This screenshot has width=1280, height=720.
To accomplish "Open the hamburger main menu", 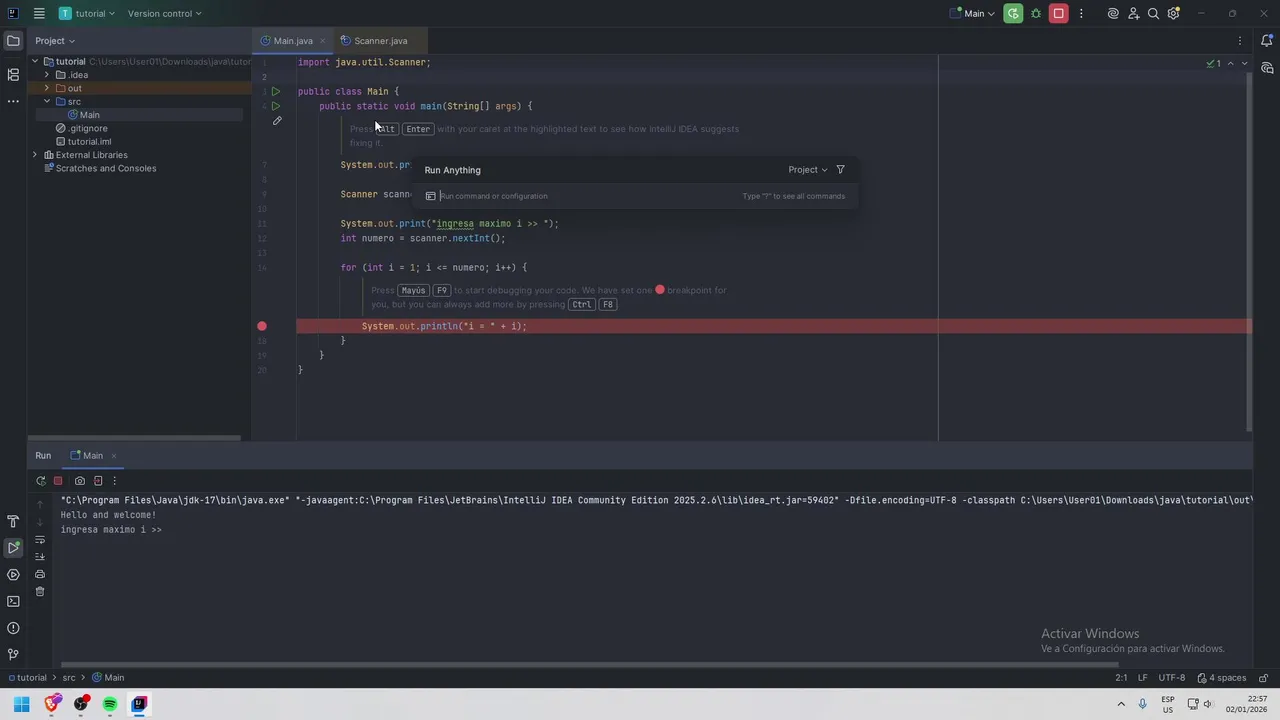I will tap(38, 13).
